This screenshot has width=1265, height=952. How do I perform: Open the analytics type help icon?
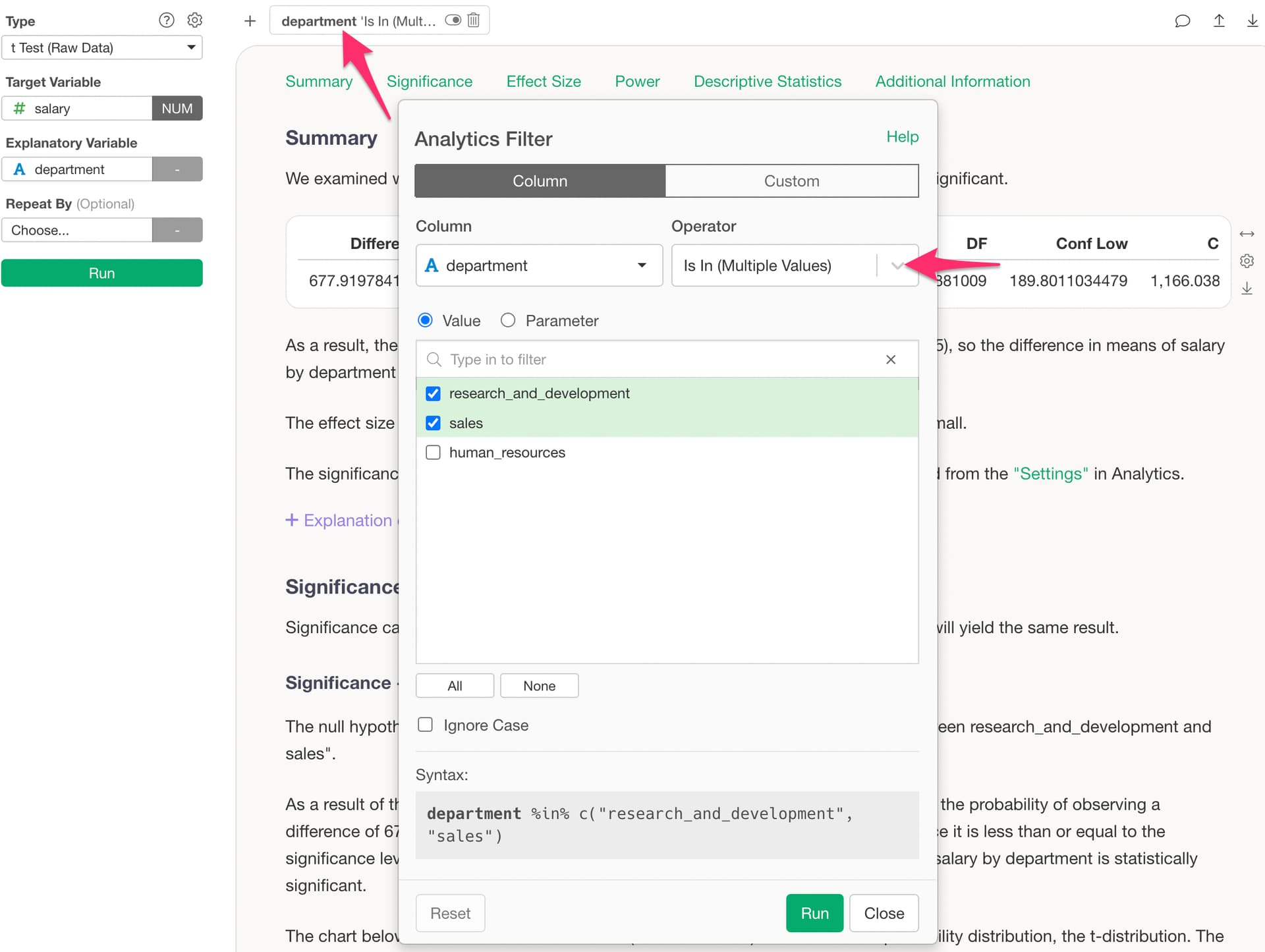click(167, 20)
